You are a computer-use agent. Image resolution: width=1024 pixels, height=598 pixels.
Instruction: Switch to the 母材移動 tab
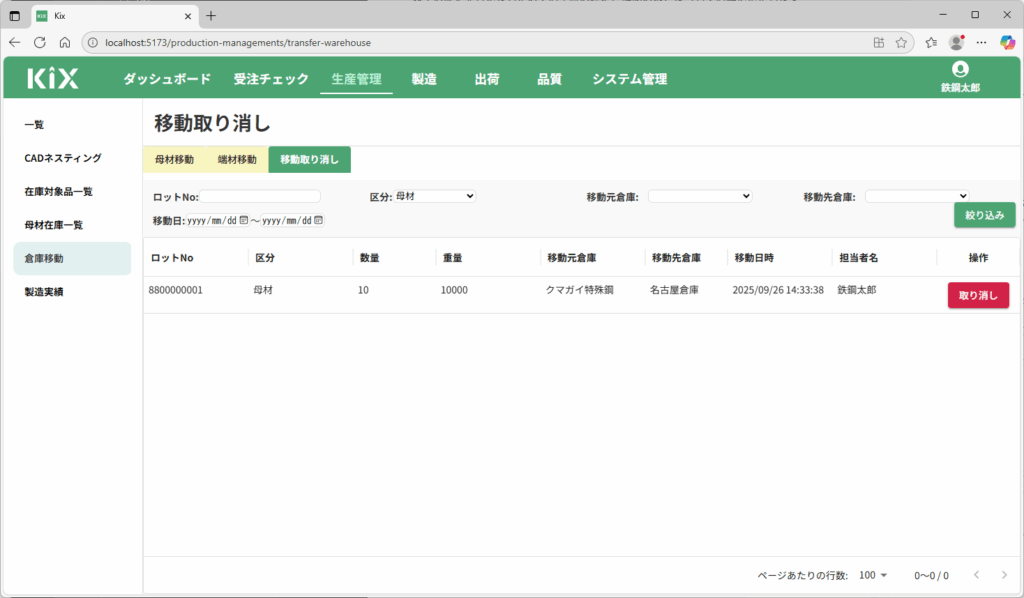(174, 160)
